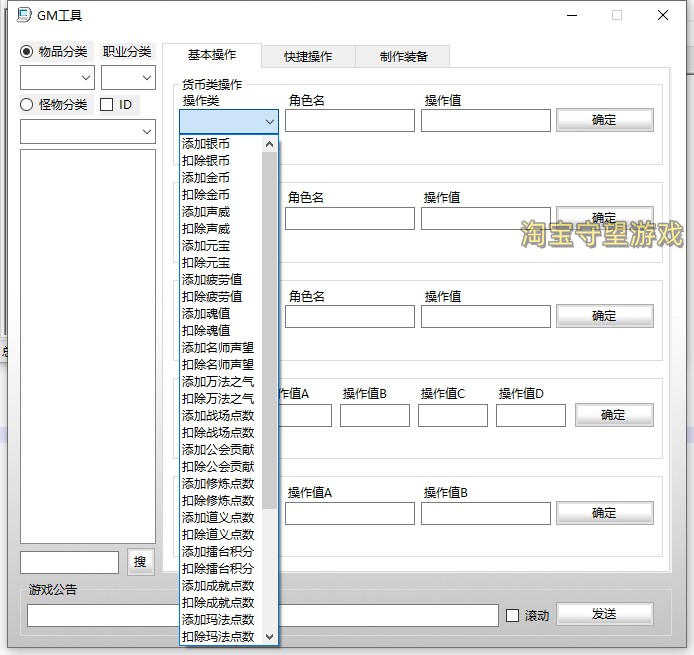
Task: Collapse the 操作类 combo box arrow
Action: pos(270,122)
